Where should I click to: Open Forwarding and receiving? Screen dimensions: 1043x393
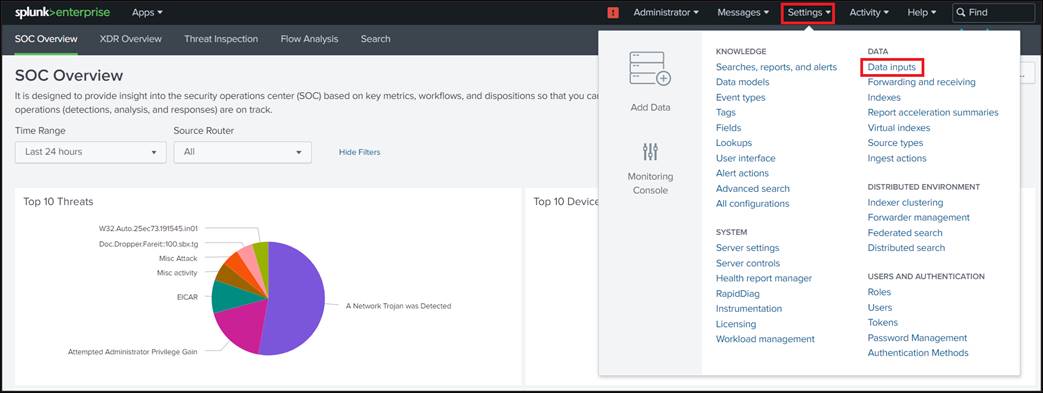[921, 82]
